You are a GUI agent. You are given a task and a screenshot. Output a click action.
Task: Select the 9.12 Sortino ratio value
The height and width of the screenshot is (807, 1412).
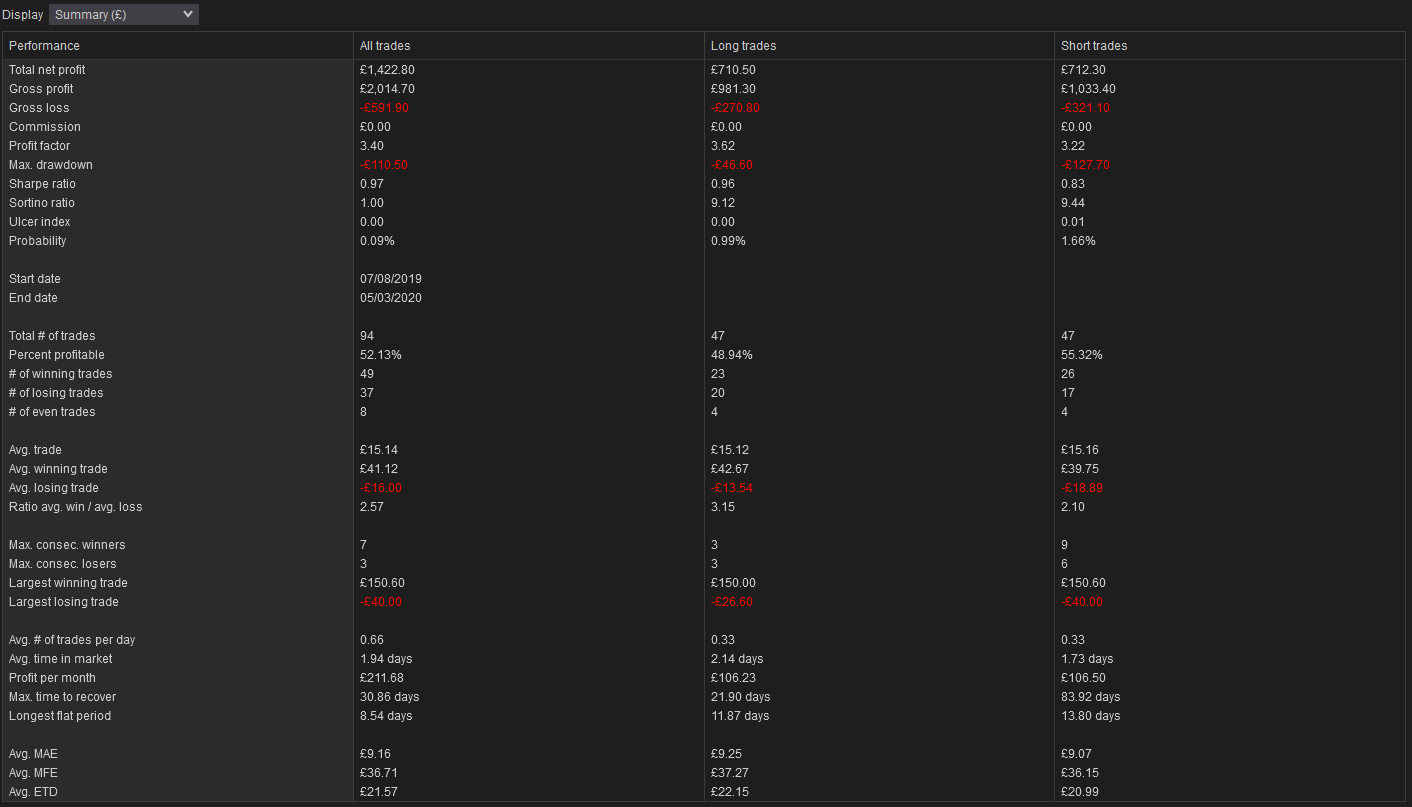pyautogui.click(x=723, y=203)
